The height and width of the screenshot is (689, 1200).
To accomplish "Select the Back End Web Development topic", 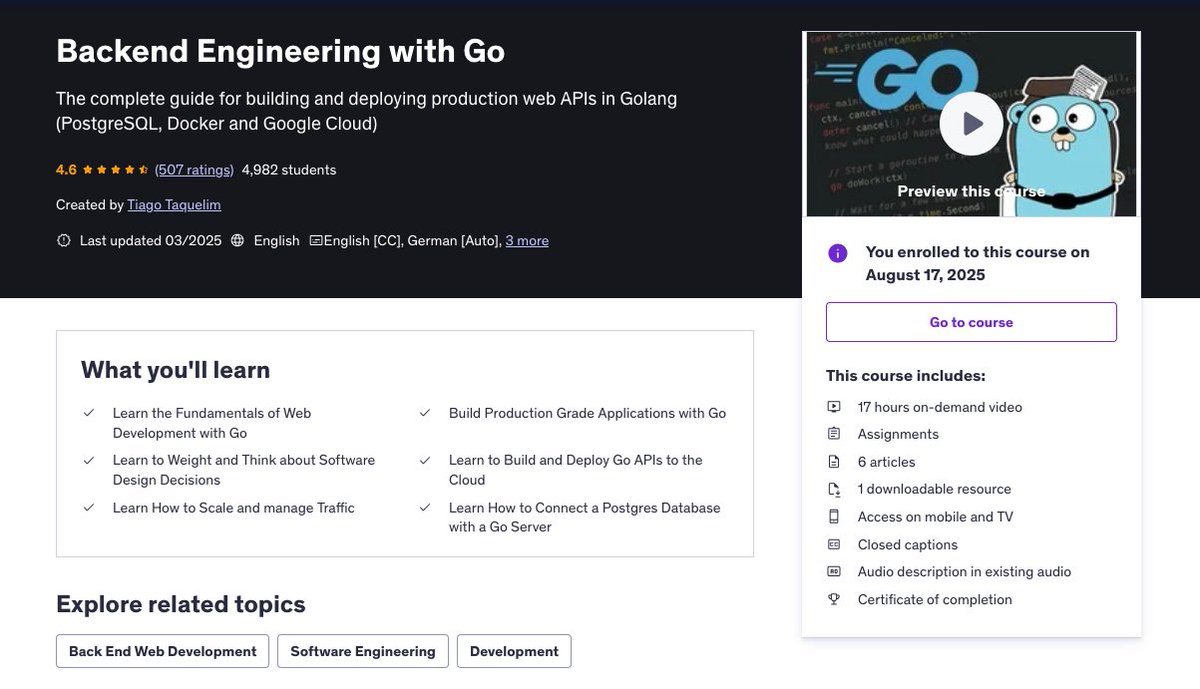I will click(x=162, y=651).
